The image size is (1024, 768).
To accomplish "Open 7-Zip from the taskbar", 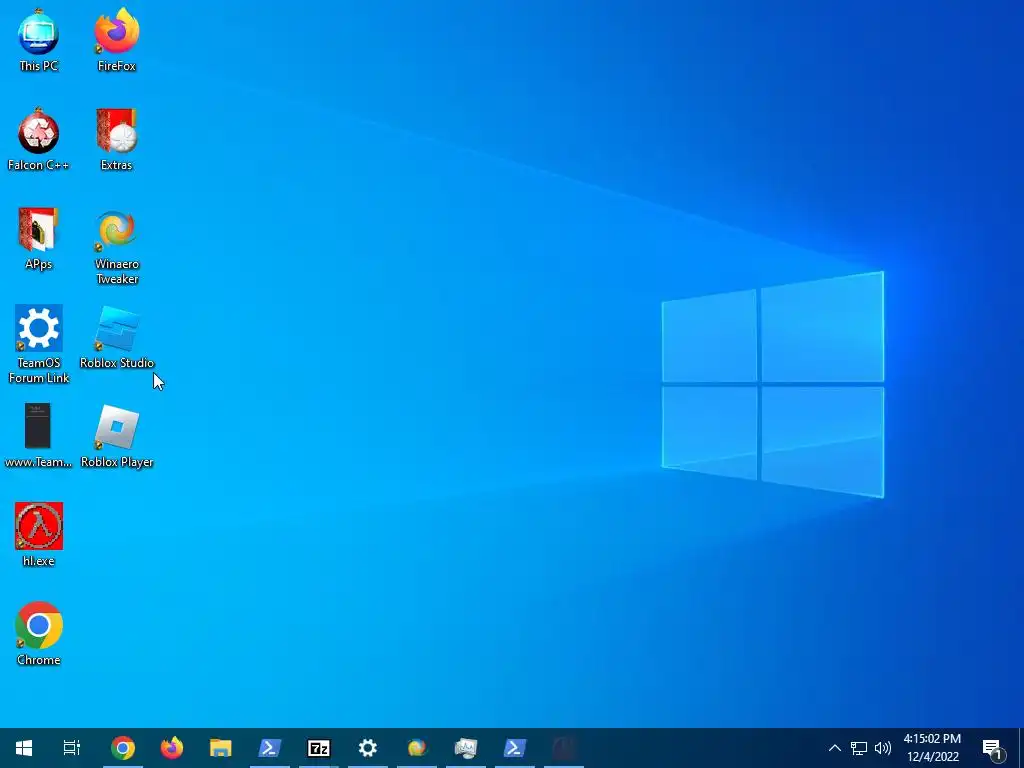I will 319,748.
